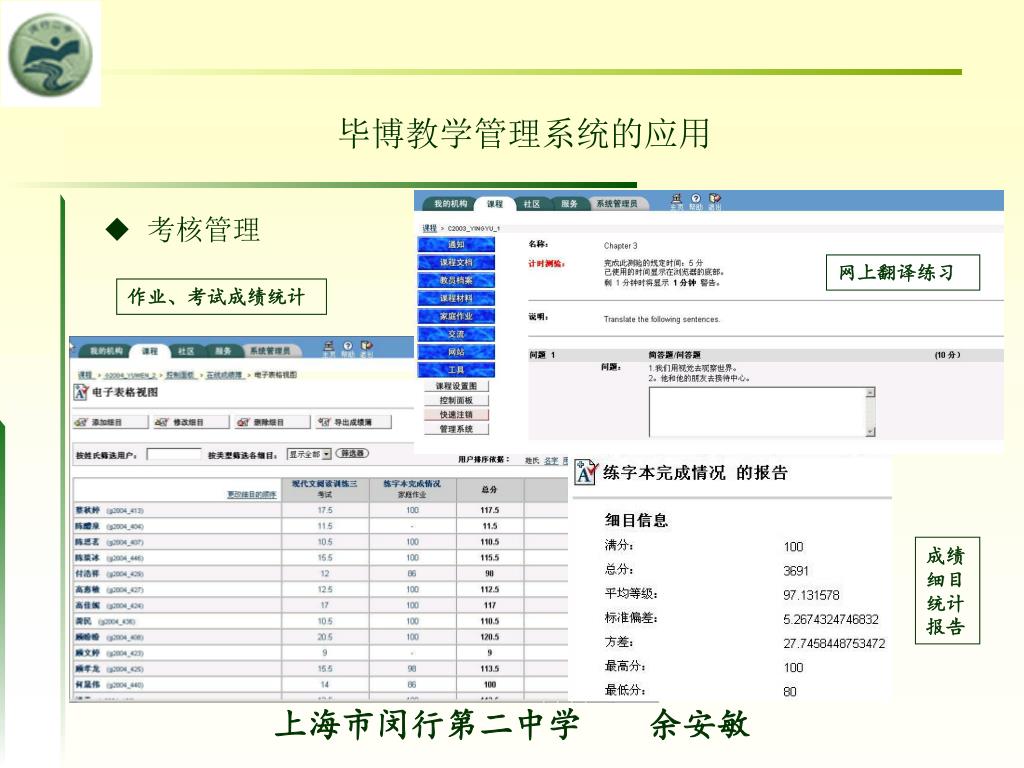Screen dimensions: 1024x768
Task: Open 现代文阅读训练三 column header link
Action: pyautogui.click(x=325, y=484)
